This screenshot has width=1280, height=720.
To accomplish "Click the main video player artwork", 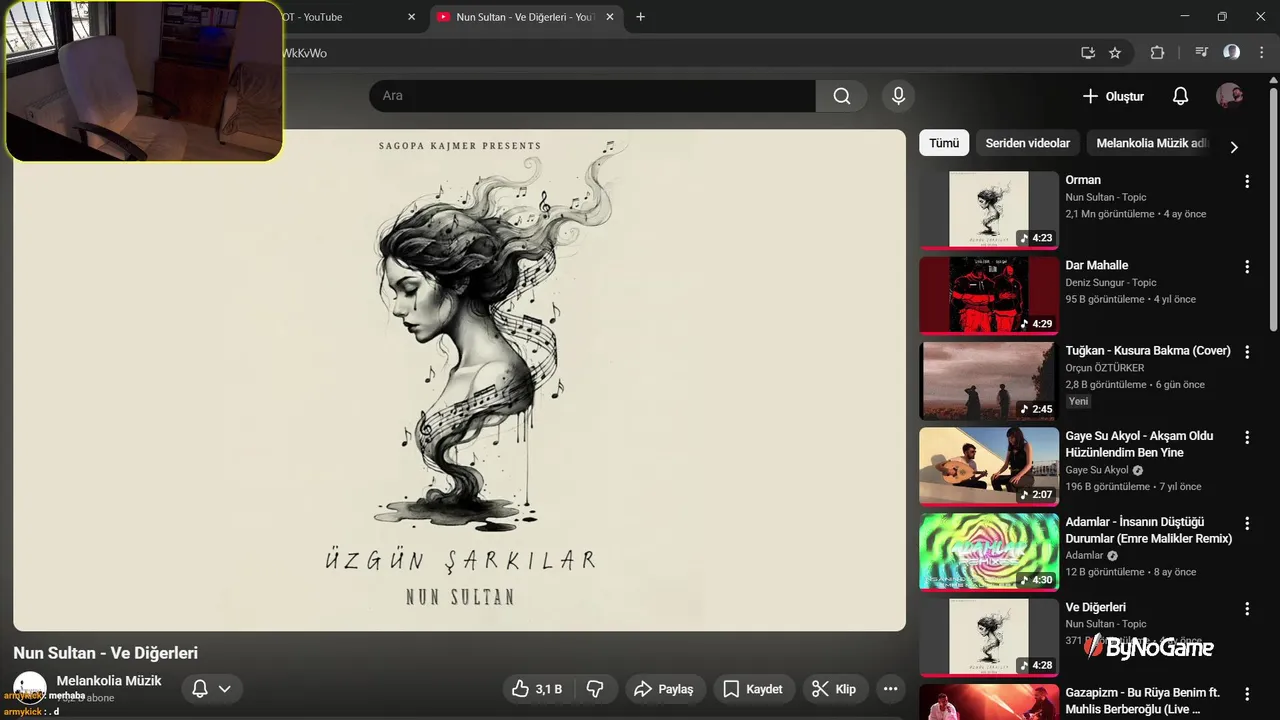I will (459, 380).
